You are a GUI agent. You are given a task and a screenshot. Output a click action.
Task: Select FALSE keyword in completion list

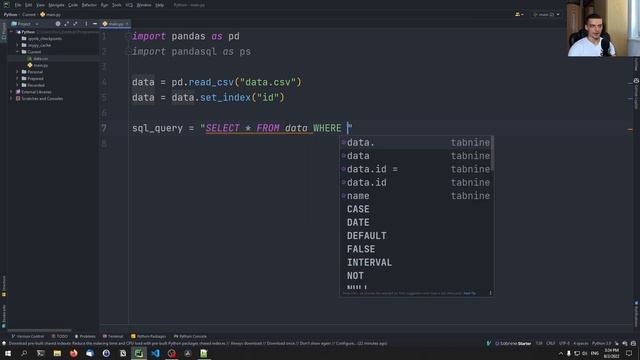[x=416, y=249]
